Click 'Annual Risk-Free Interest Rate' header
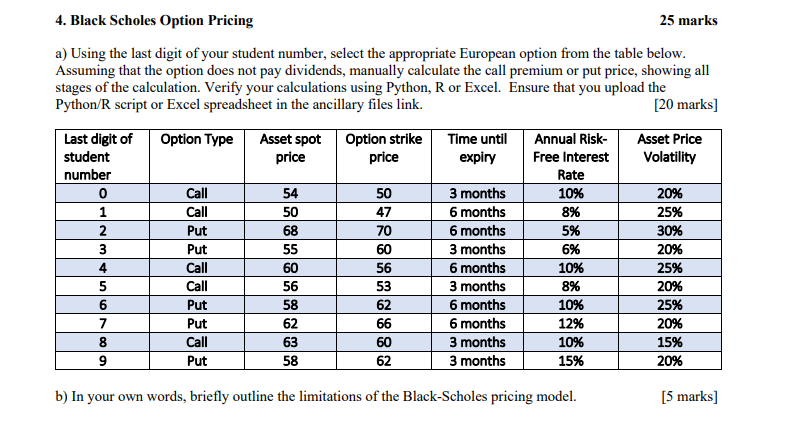This screenshot has height=424, width=803. point(570,157)
